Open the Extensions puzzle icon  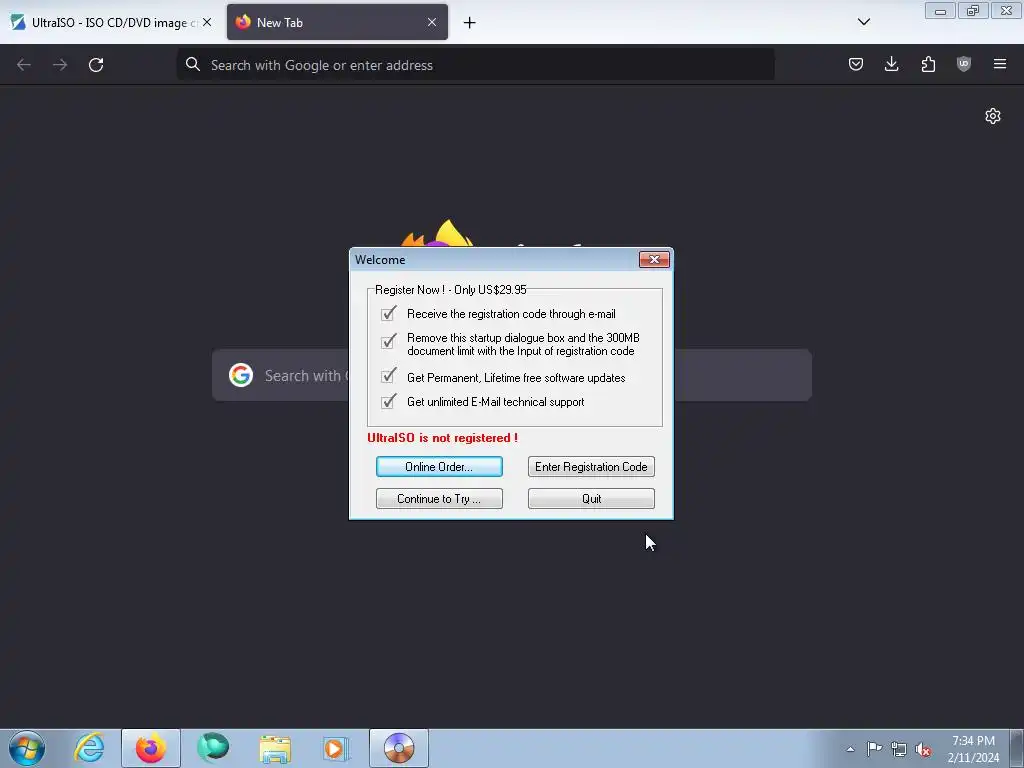pyautogui.click(x=928, y=64)
